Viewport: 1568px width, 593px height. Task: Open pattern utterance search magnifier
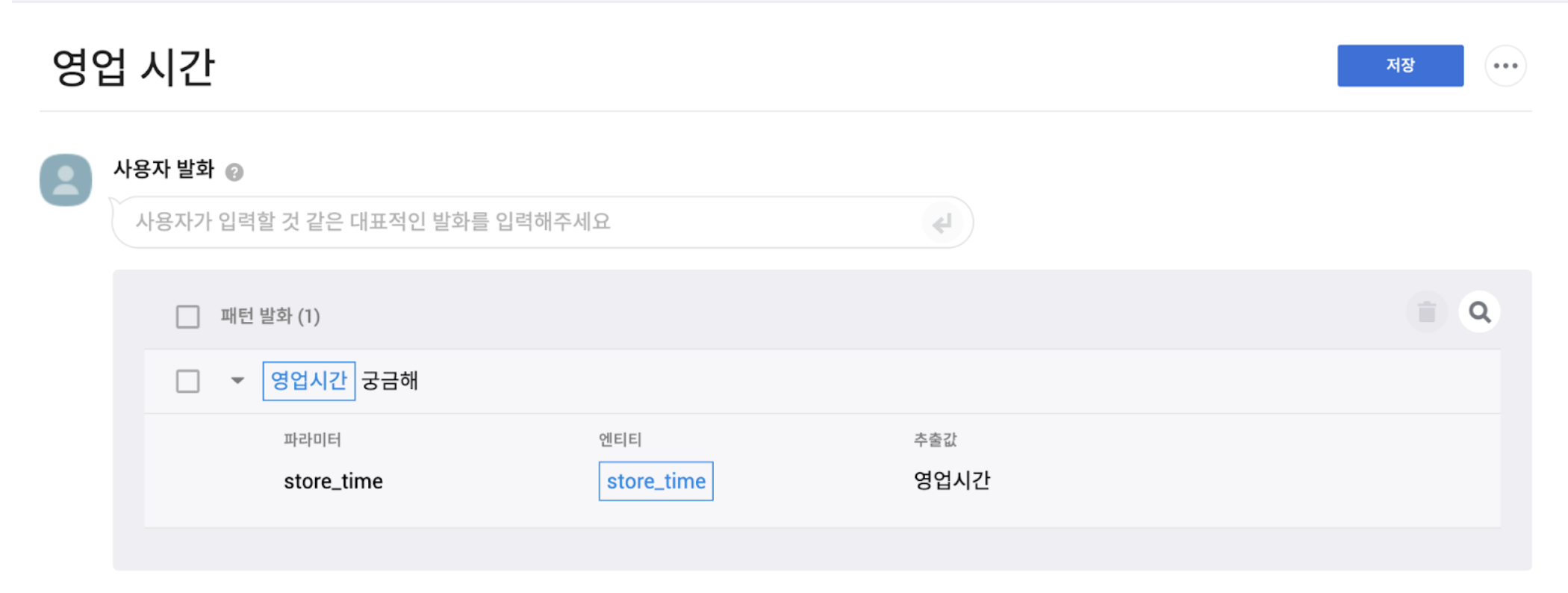point(1479,312)
